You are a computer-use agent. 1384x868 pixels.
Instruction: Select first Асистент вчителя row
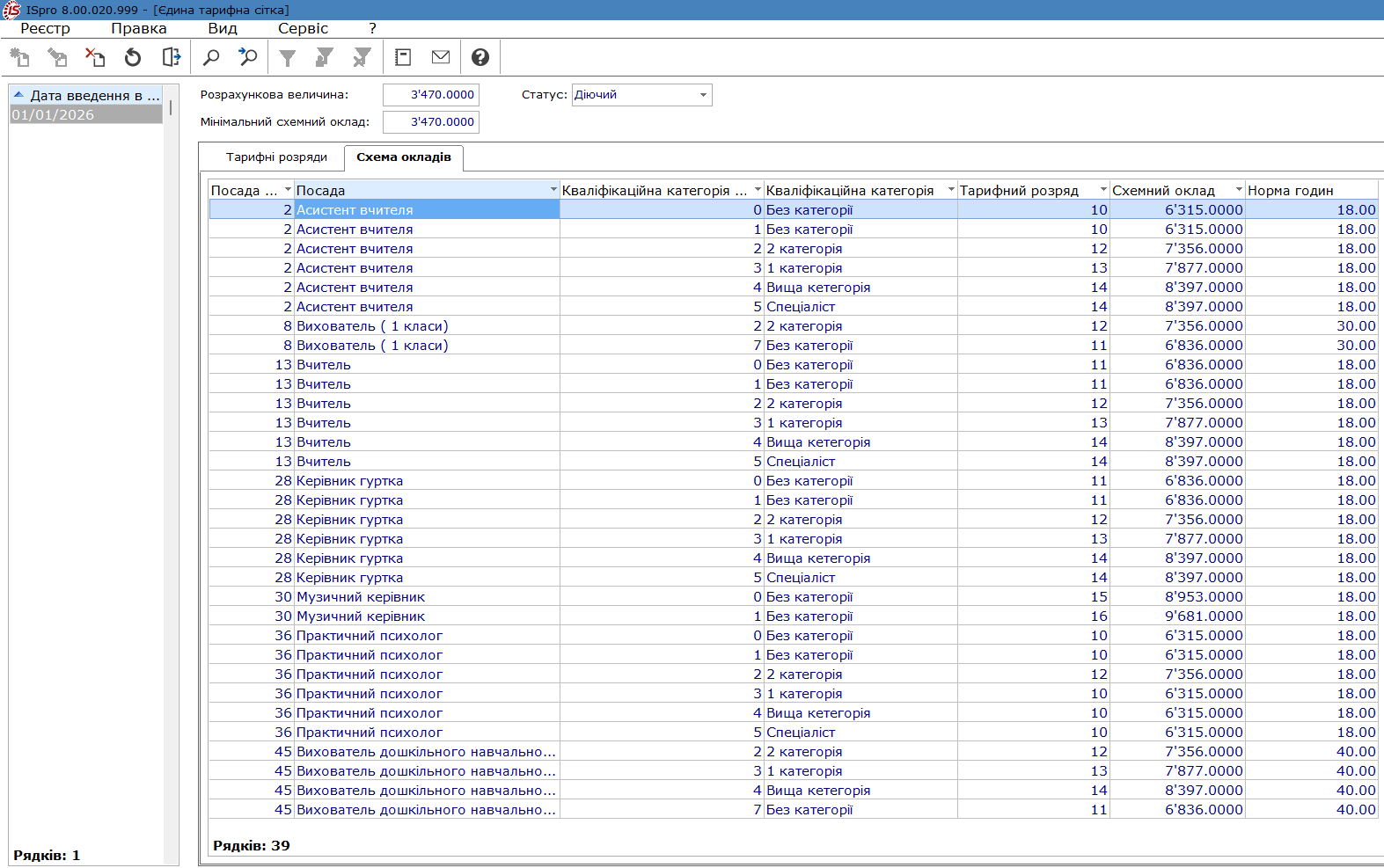[793, 210]
